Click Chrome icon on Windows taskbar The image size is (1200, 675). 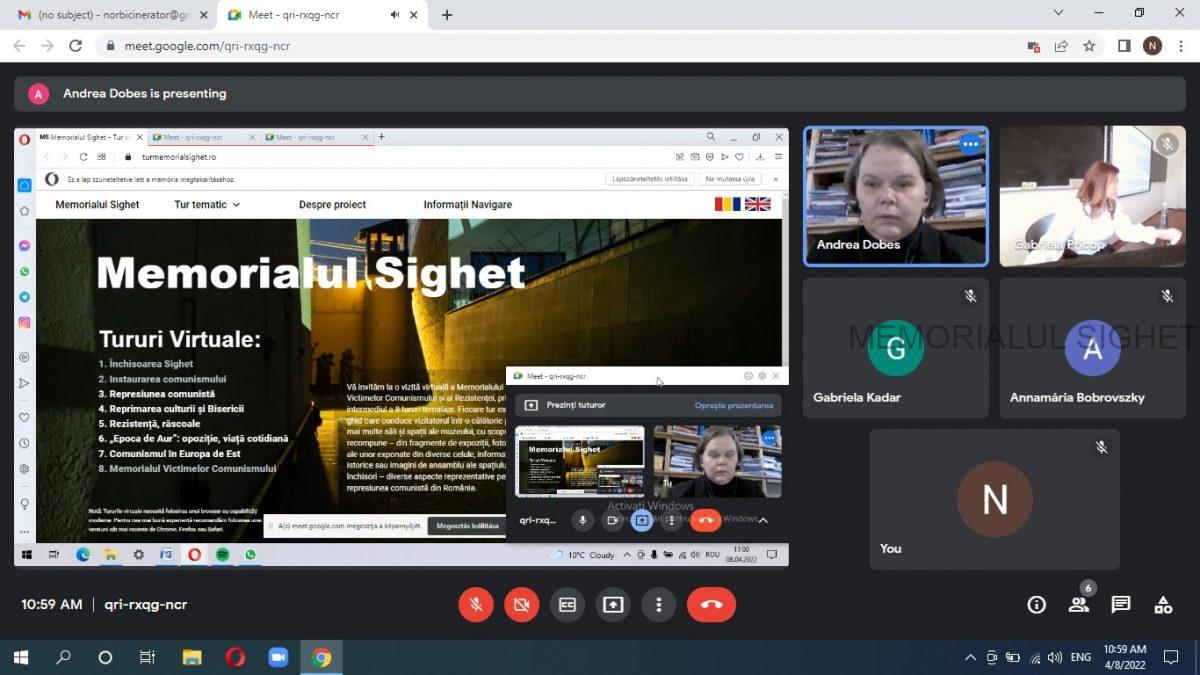coord(321,657)
